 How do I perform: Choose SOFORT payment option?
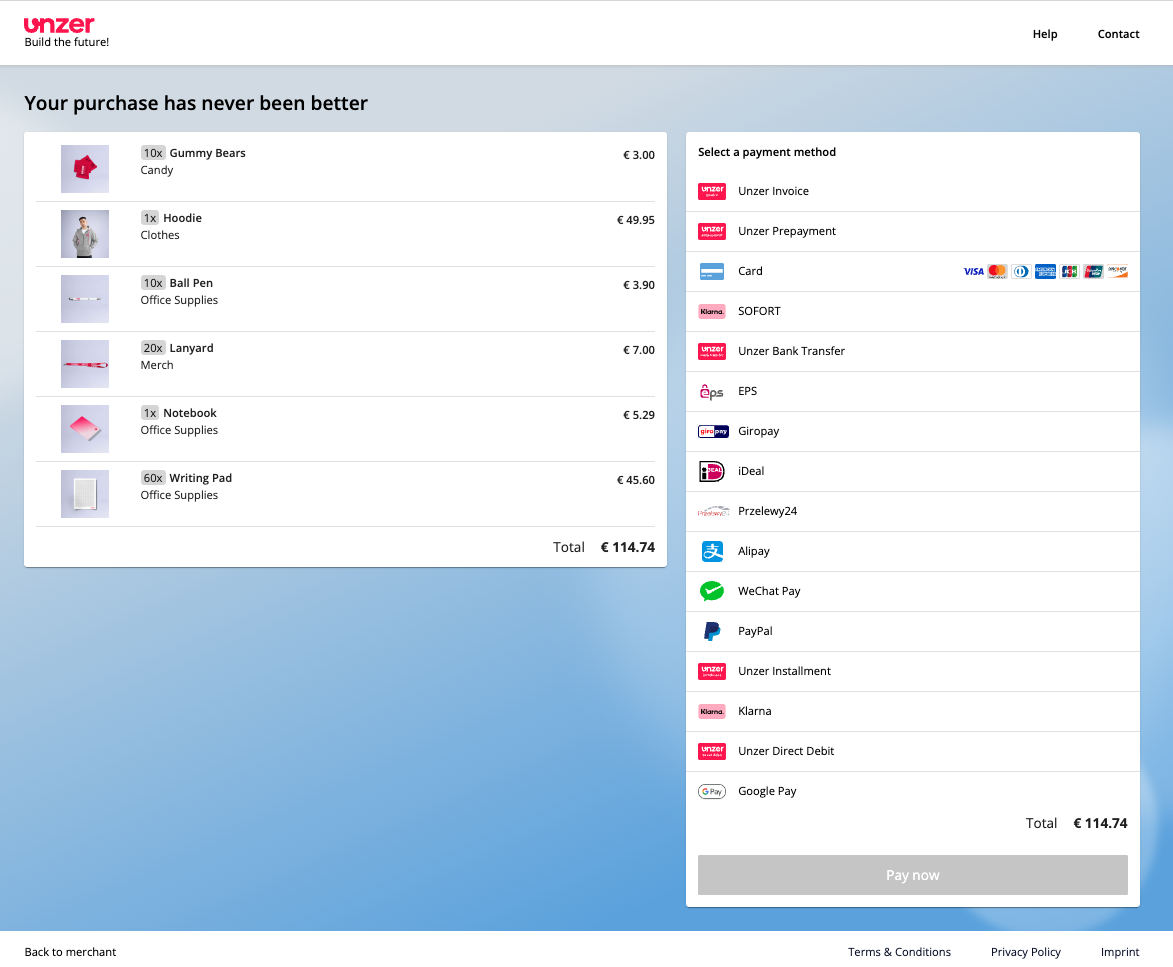tap(913, 311)
